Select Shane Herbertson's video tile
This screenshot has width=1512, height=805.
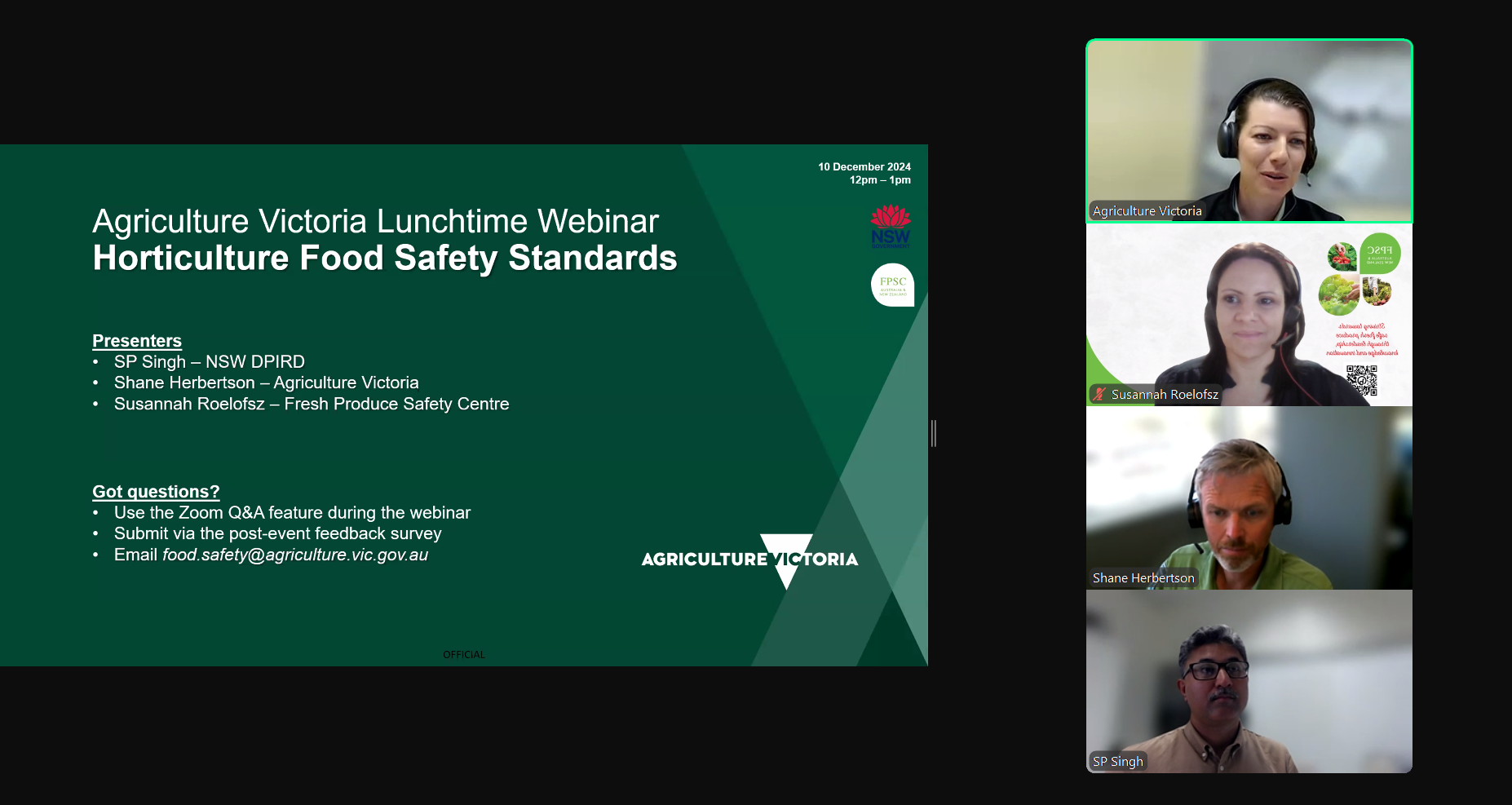pyautogui.click(x=1249, y=498)
